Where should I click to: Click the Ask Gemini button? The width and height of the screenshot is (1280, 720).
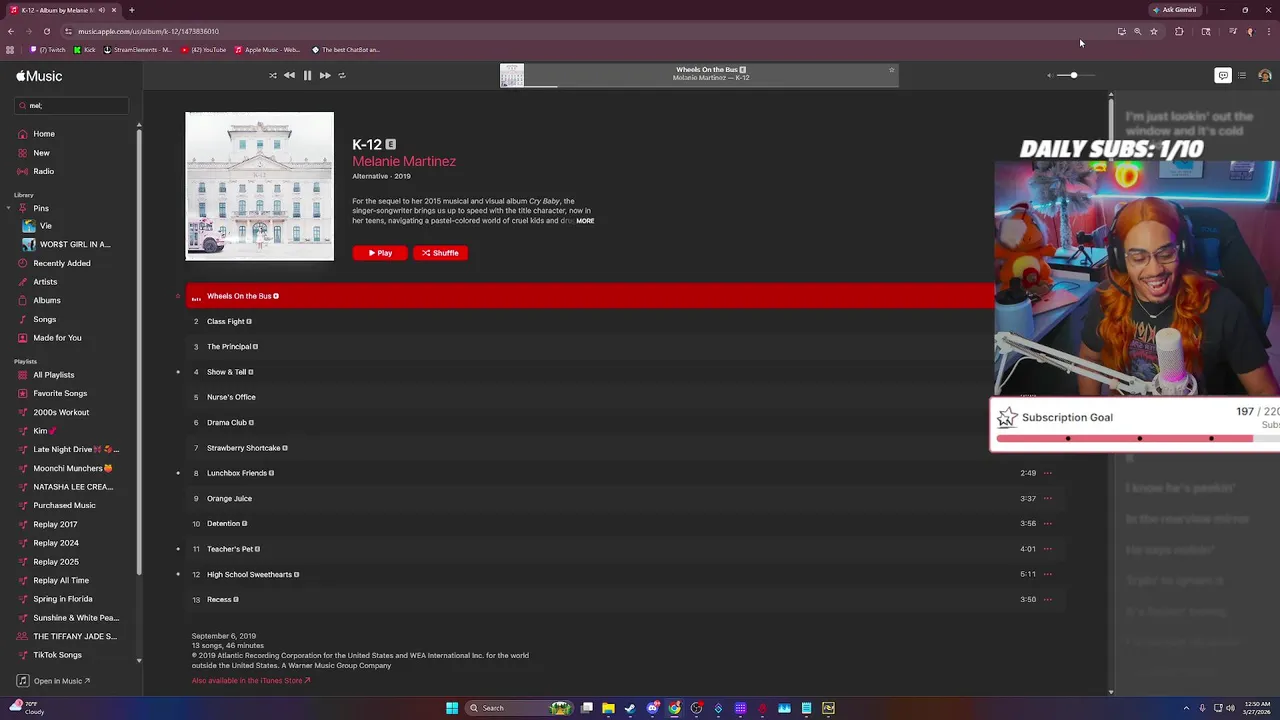click(1174, 10)
